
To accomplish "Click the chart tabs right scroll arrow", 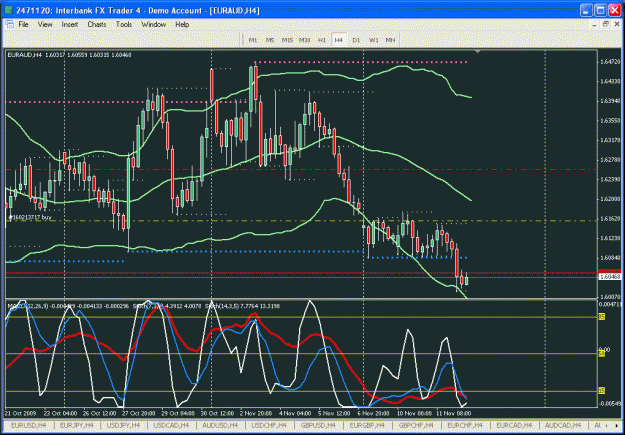I will (616, 425).
